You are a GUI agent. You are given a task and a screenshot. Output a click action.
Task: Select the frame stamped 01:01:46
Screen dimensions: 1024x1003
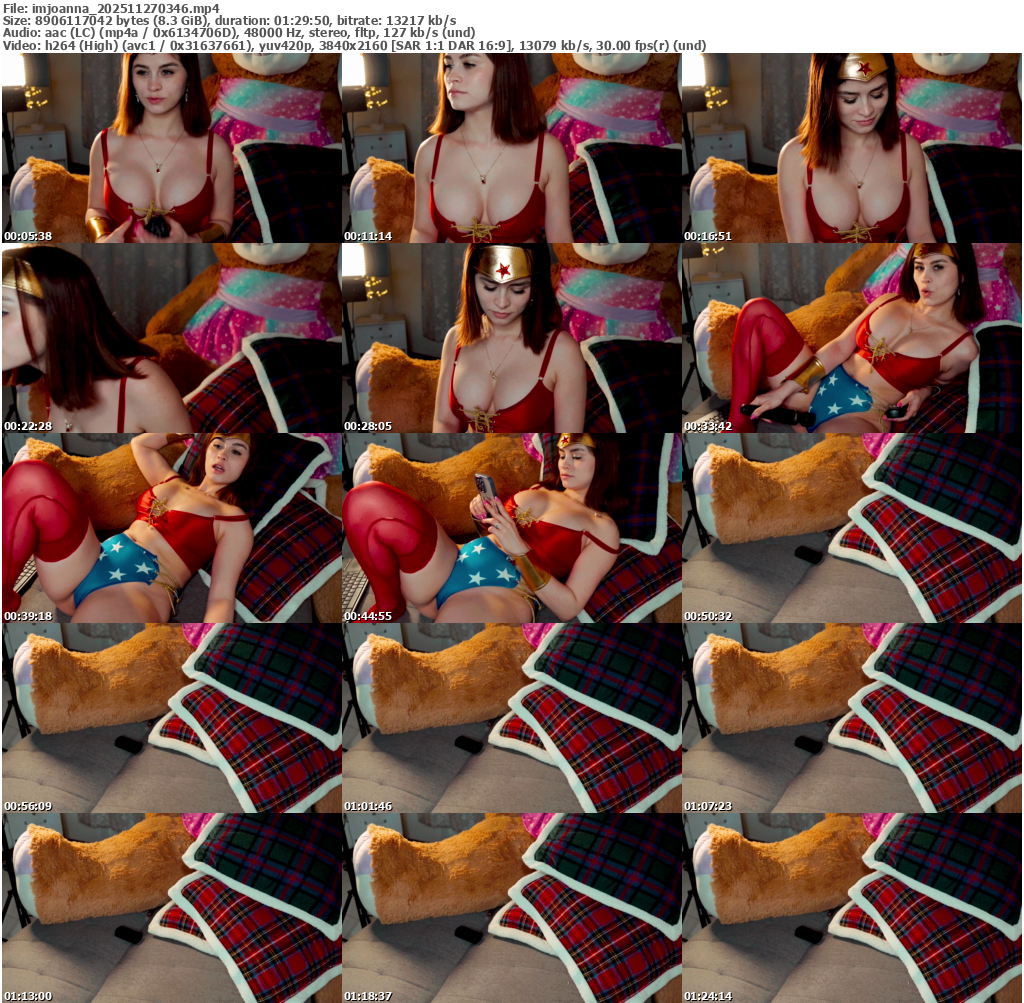[511, 718]
